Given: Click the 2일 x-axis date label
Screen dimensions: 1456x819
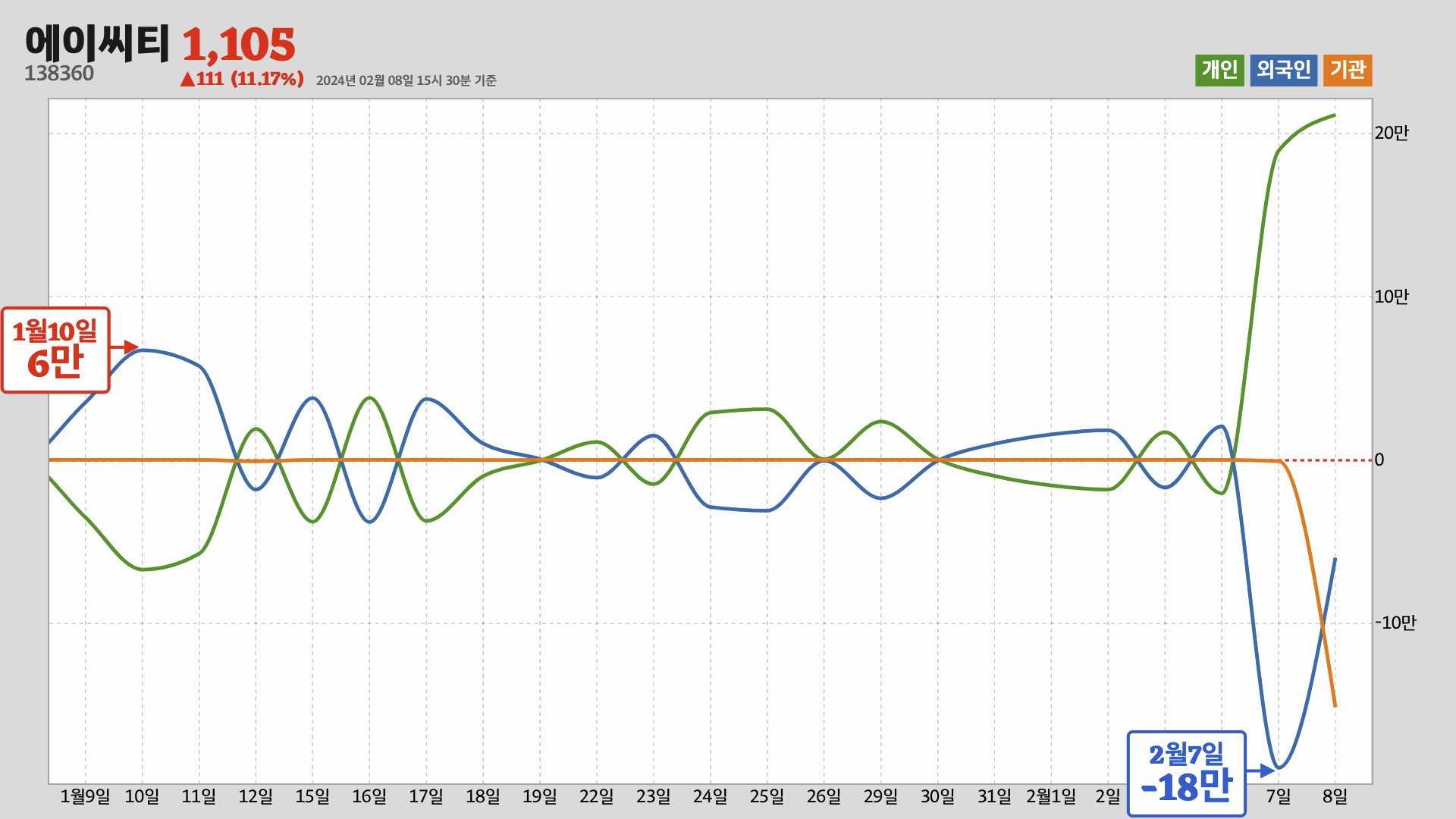Looking at the screenshot, I should click(1108, 797).
